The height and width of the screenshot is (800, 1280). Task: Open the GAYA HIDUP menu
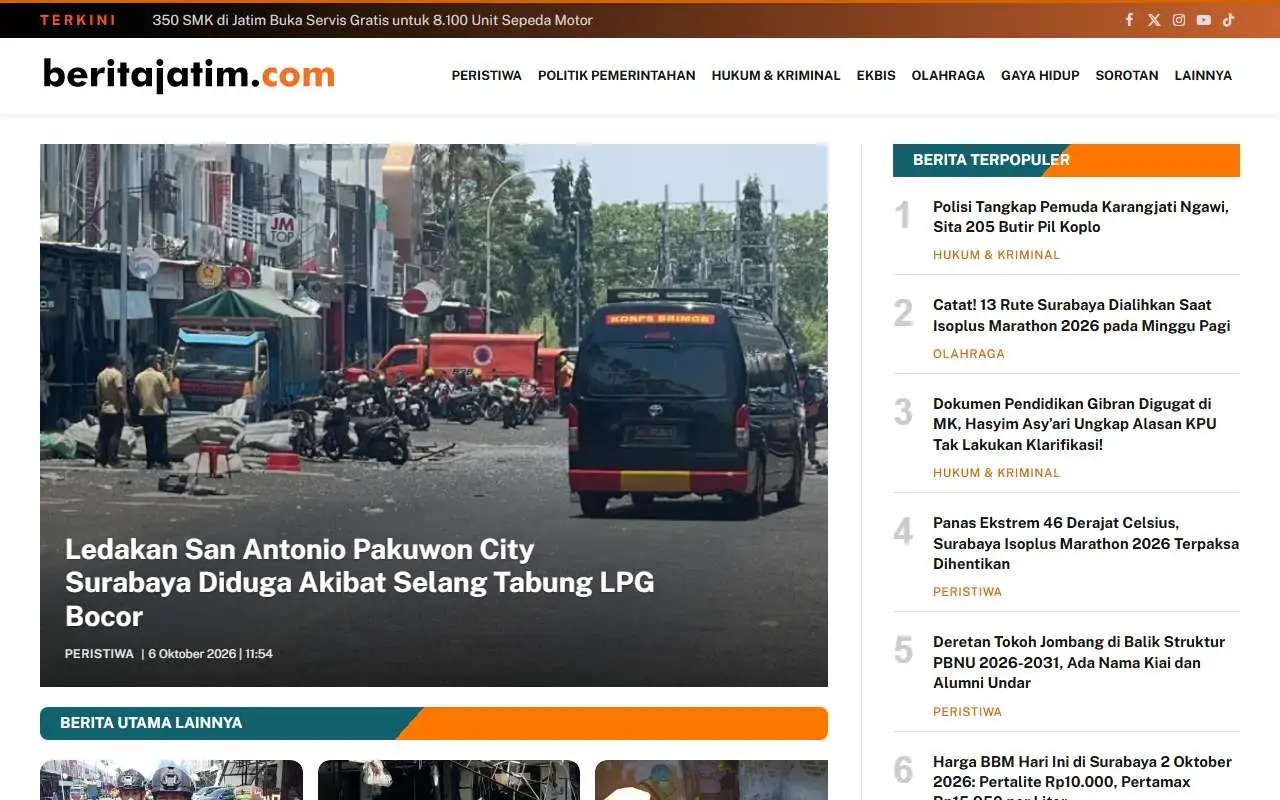click(x=1040, y=75)
